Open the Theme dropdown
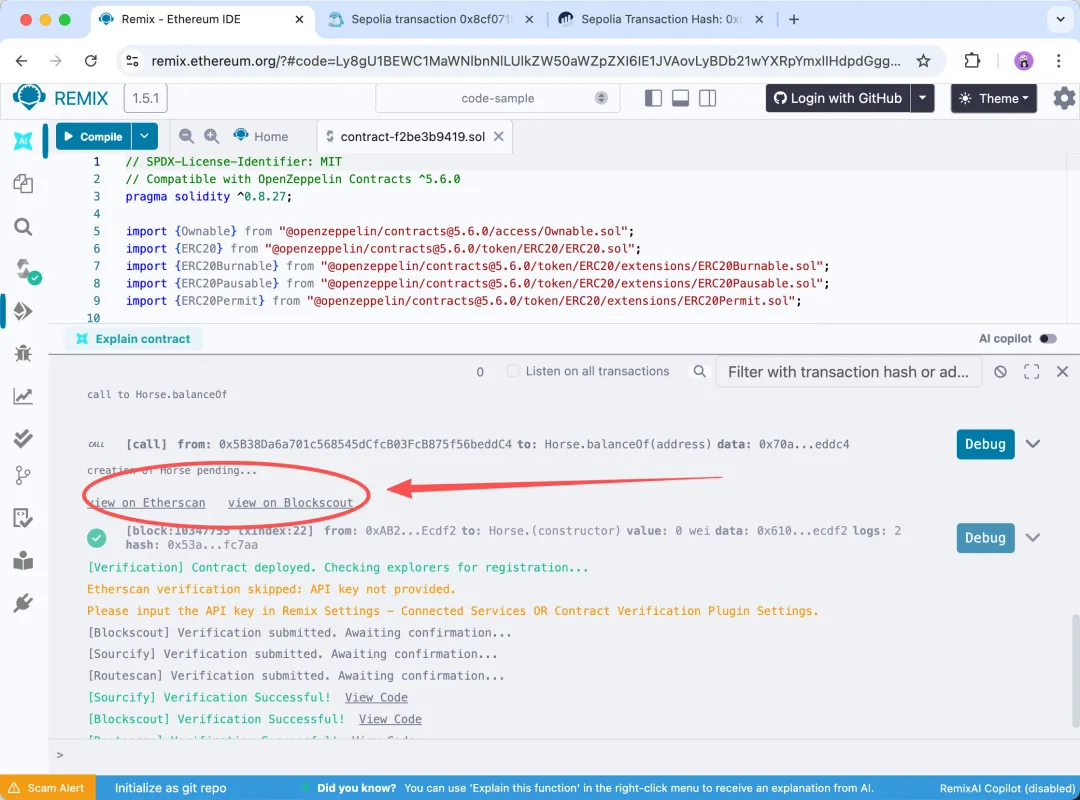This screenshot has height=800, width=1080. click(x=993, y=99)
